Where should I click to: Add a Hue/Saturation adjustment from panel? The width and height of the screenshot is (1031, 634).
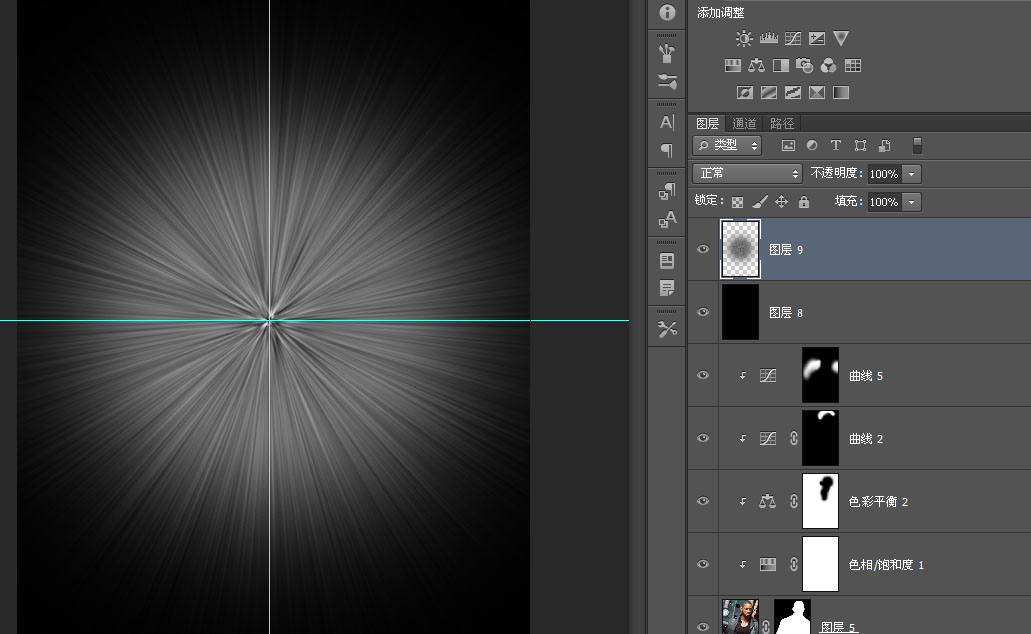[x=732, y=65]
